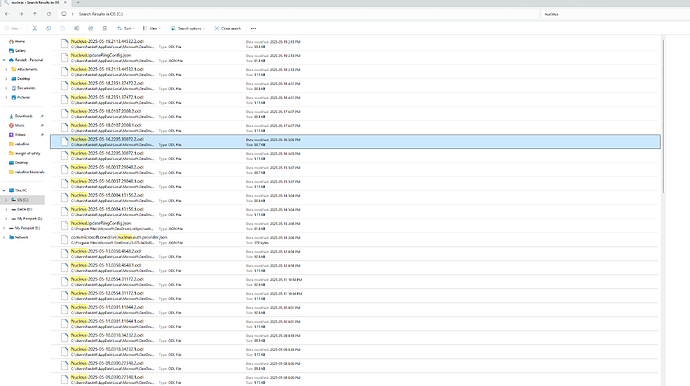690x386 pixels.
Task: Open the Sort dropdown
Action: (126, 28)
